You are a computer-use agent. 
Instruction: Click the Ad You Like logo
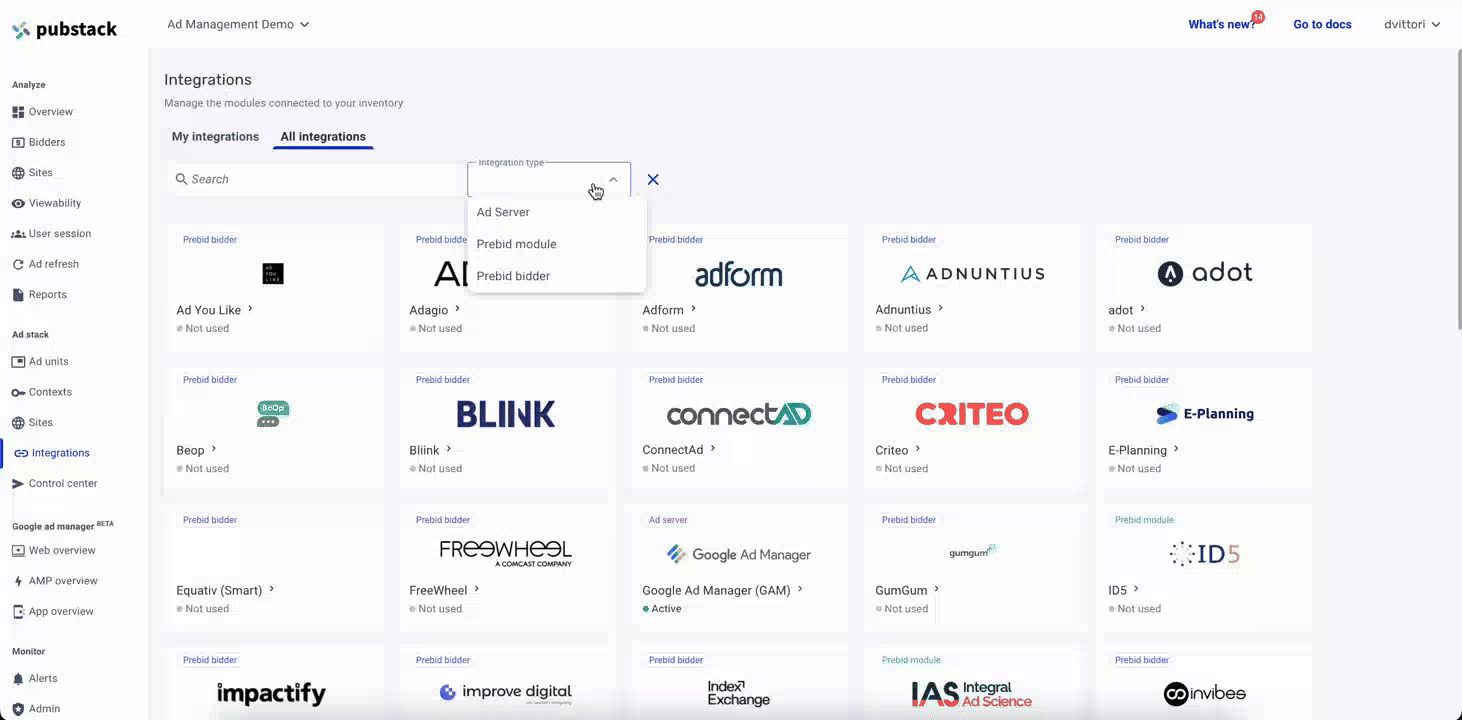[273, 274]
